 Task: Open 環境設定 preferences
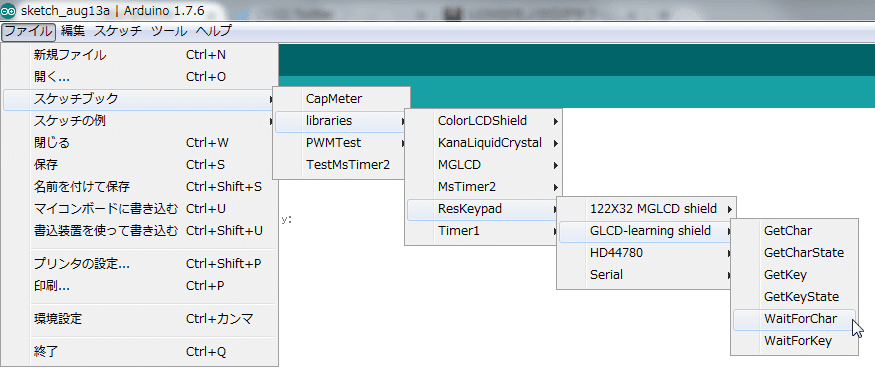(x=140, y=320)
